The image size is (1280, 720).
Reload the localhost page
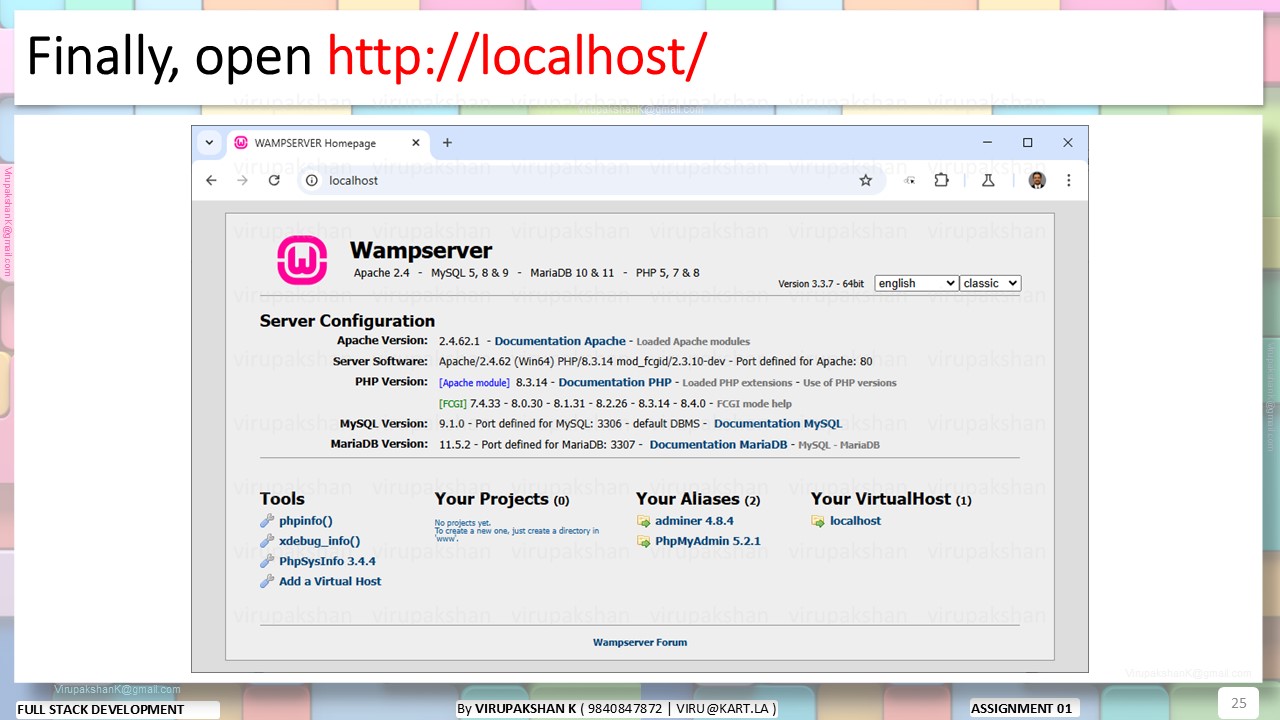274,181
